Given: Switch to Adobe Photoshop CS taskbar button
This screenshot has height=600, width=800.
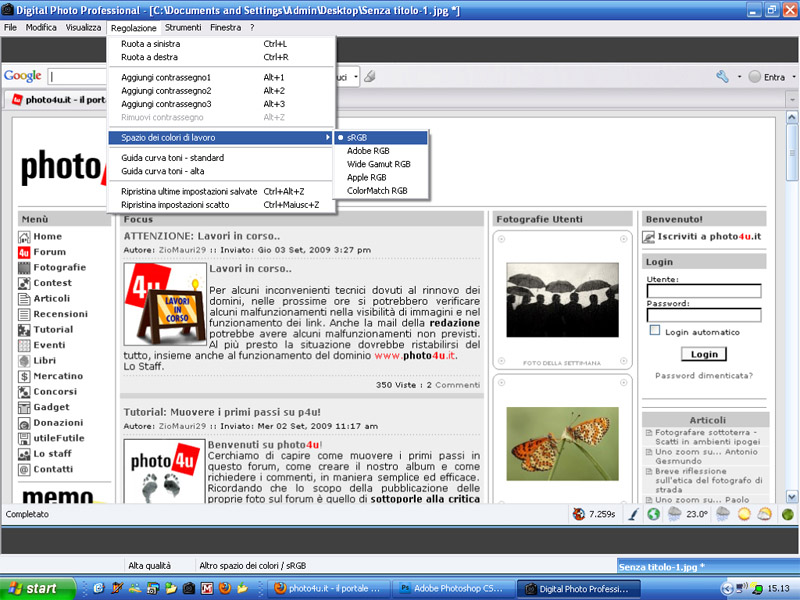Looking at the screenshot, I should 453,589.
